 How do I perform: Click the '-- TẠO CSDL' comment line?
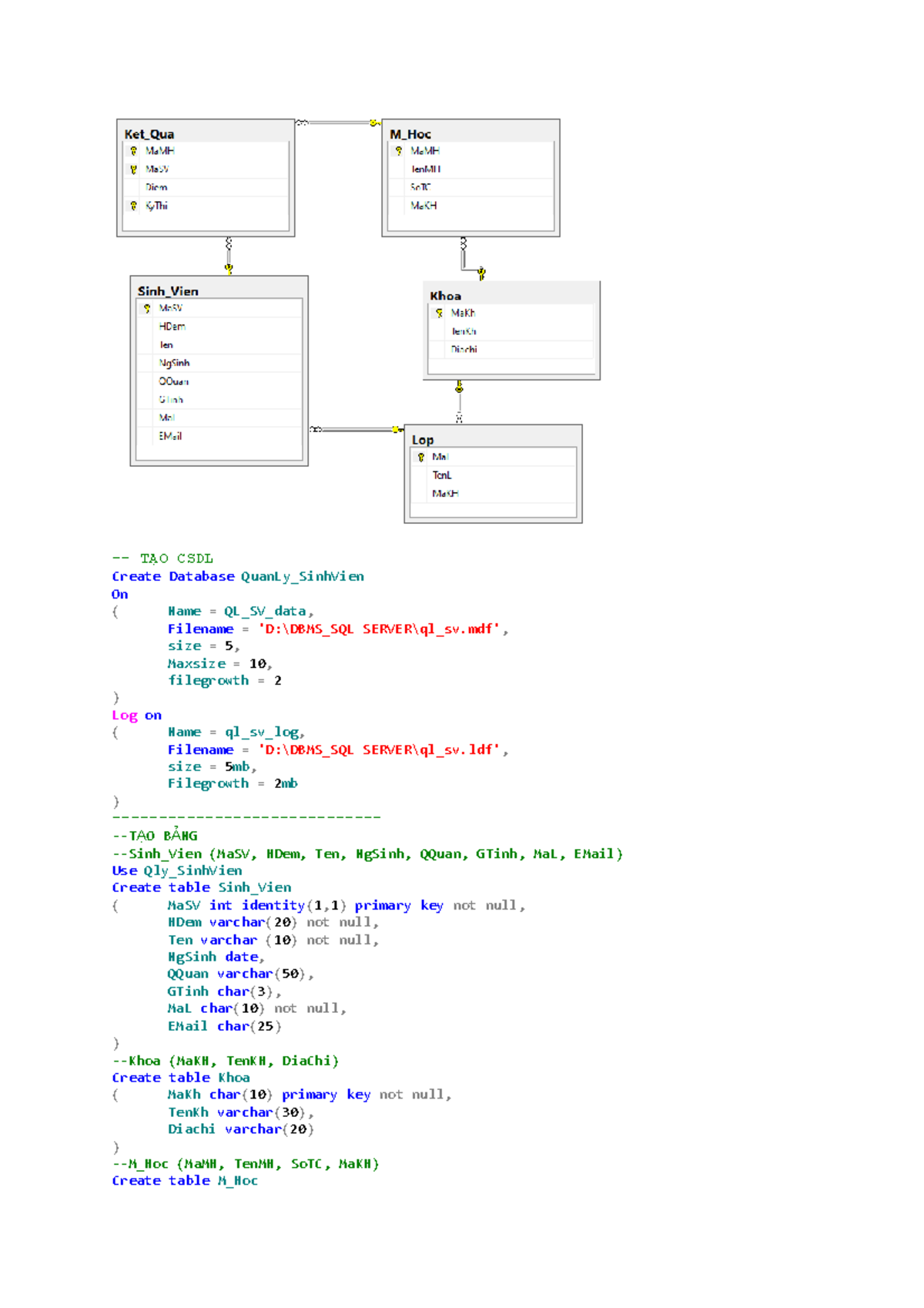click(x=162, y=558)
